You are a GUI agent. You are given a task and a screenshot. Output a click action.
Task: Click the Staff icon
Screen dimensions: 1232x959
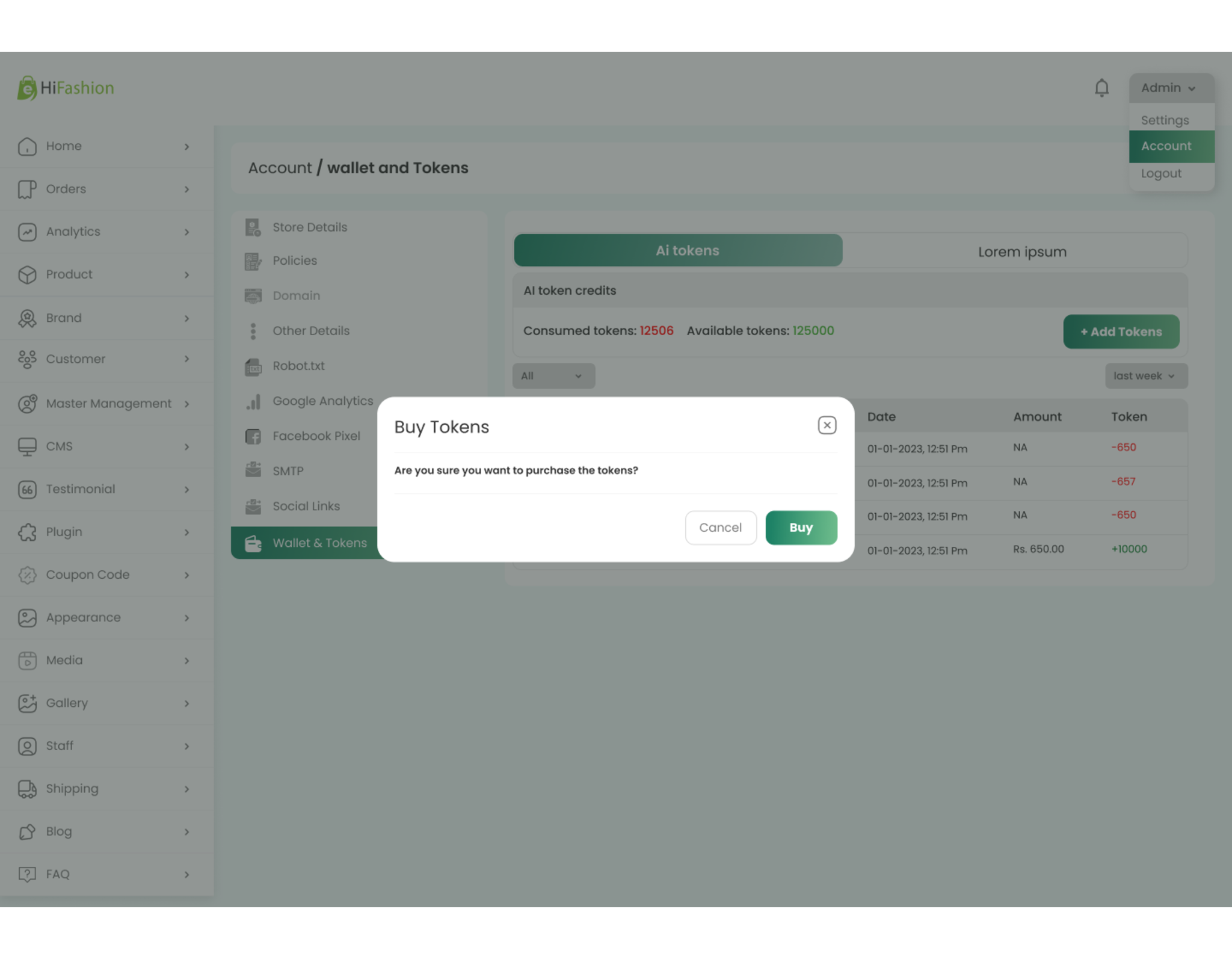click(x=27, y=746)
